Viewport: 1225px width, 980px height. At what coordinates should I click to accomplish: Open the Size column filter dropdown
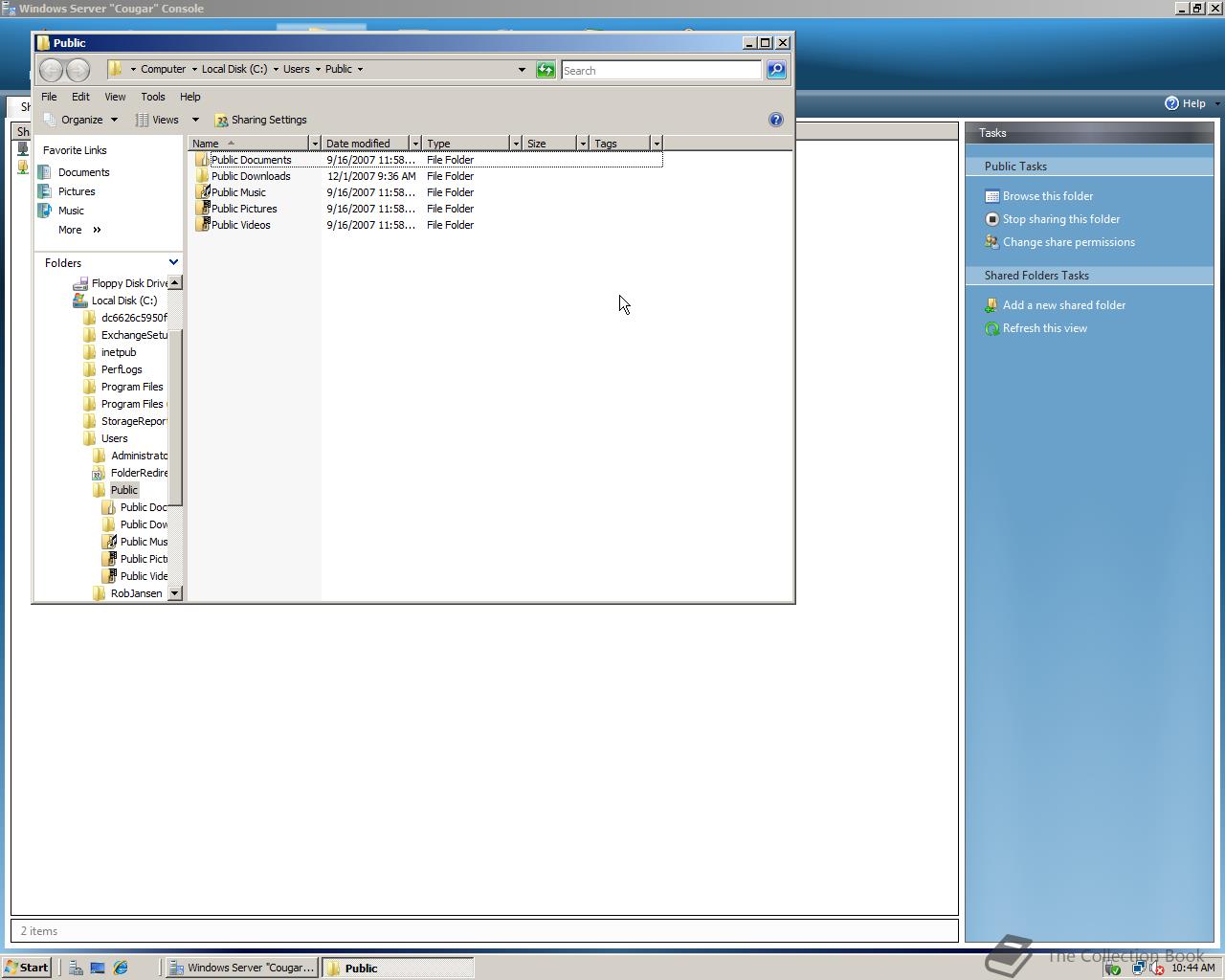click(583, 144)
